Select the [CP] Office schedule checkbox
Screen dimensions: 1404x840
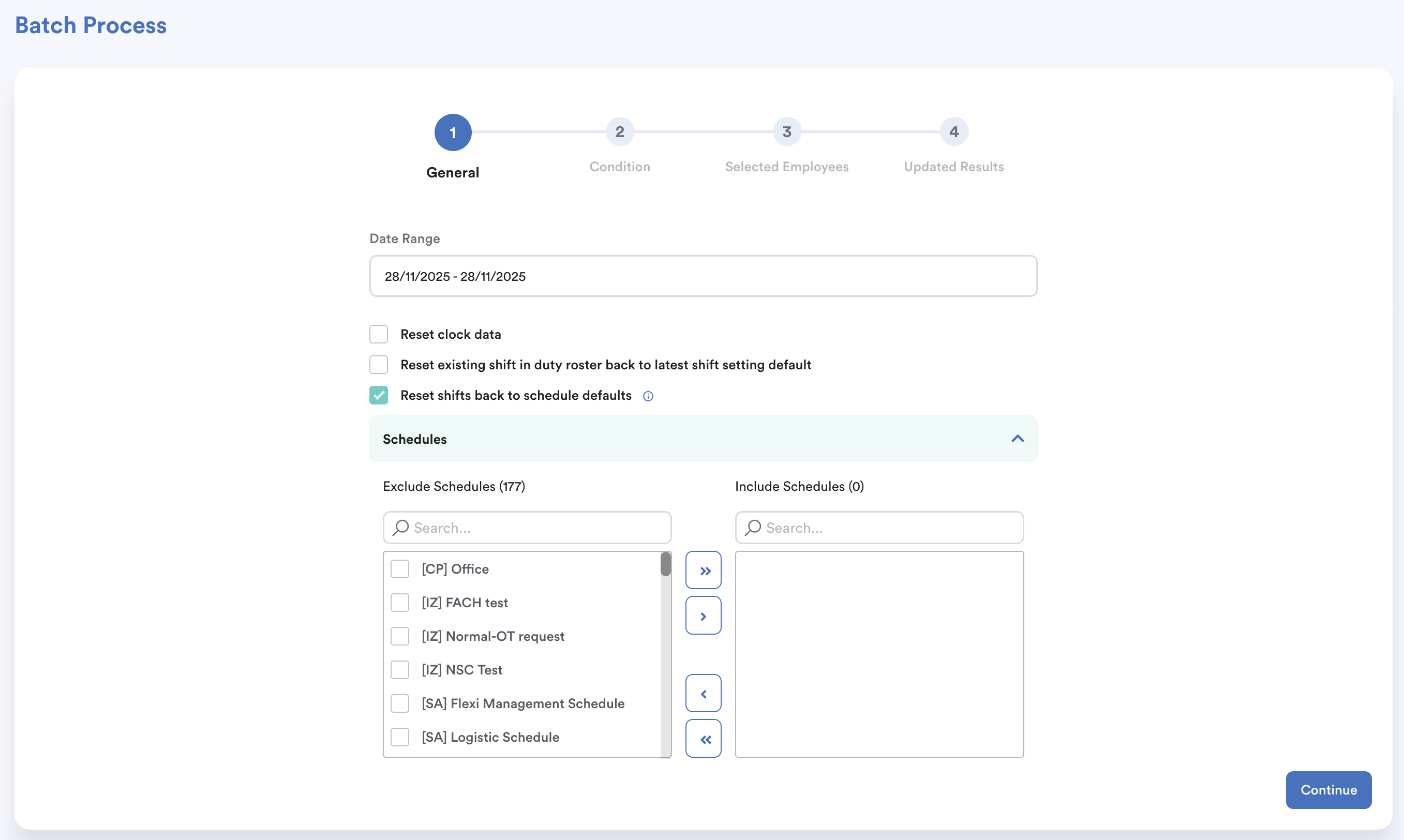tap(400, 569)
